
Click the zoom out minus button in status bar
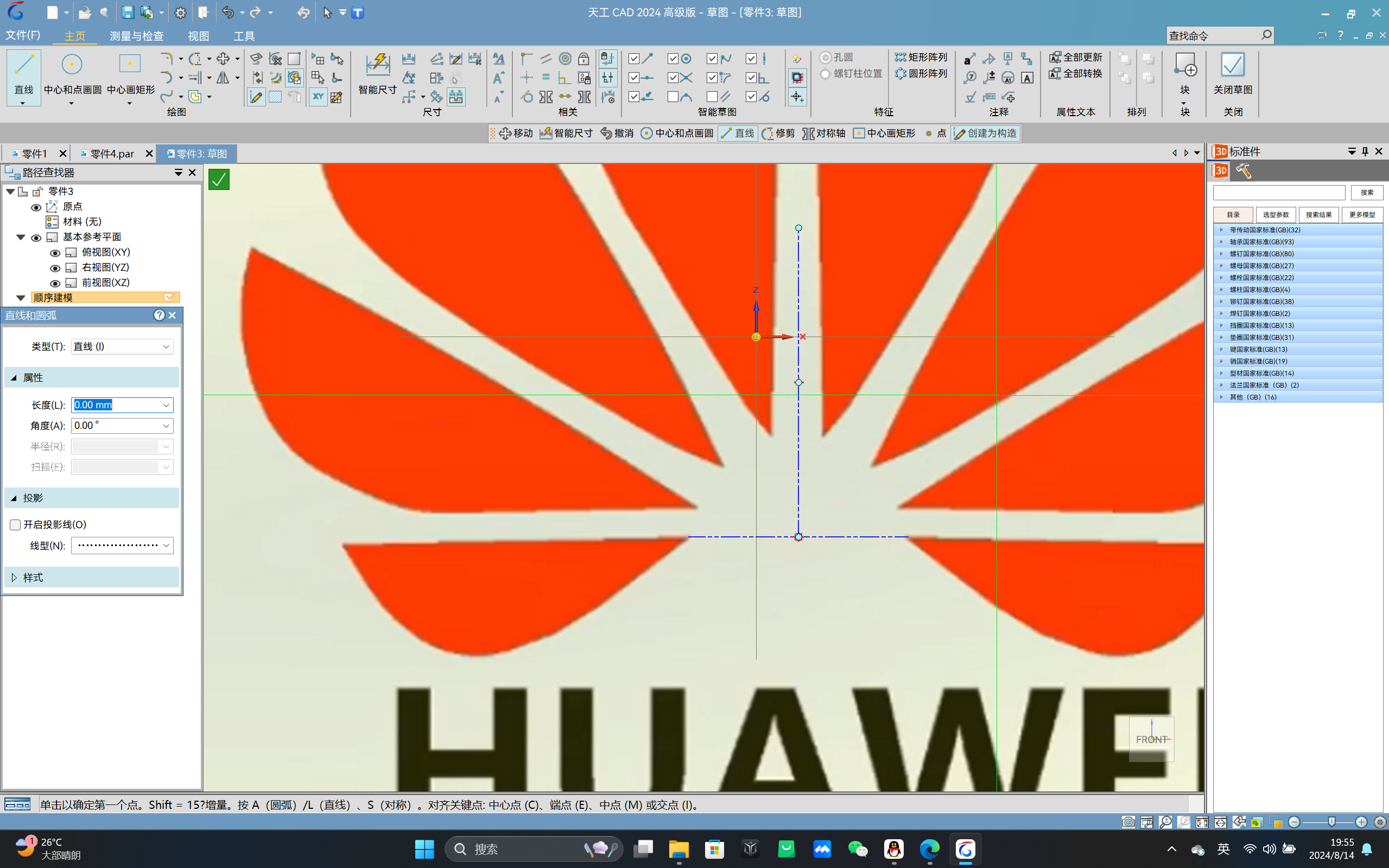point(1293,822)
